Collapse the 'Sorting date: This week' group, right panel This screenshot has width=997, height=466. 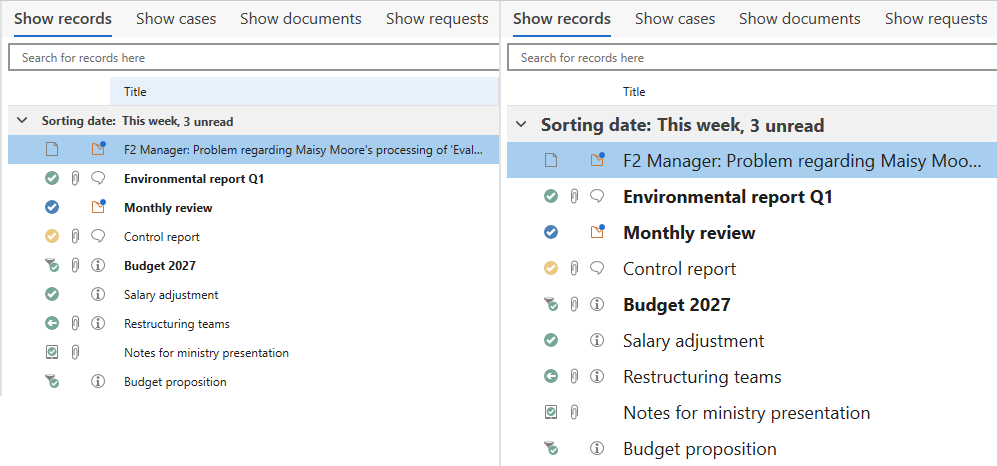point(520,125)
